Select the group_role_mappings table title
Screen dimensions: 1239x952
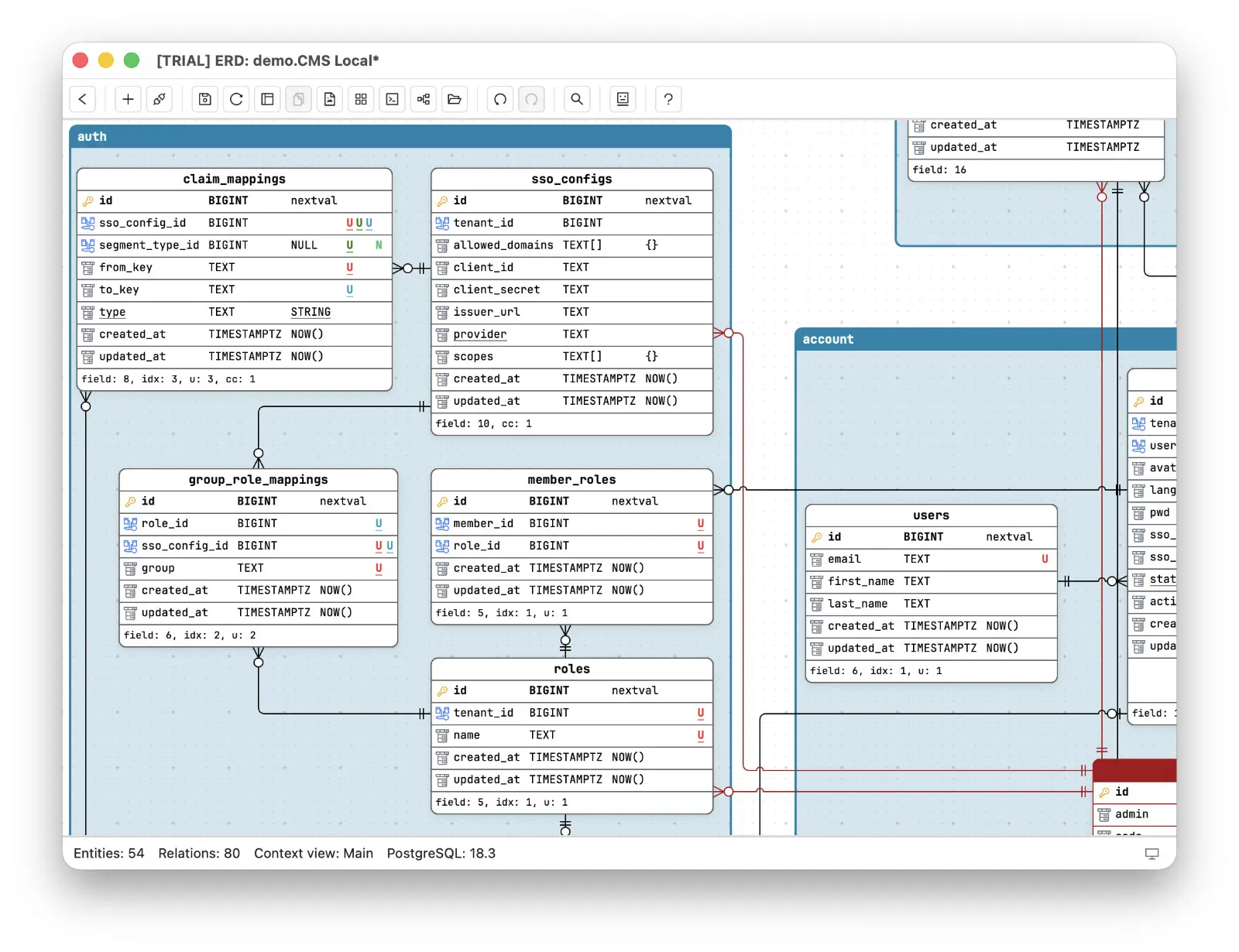(x=259, y=480)
